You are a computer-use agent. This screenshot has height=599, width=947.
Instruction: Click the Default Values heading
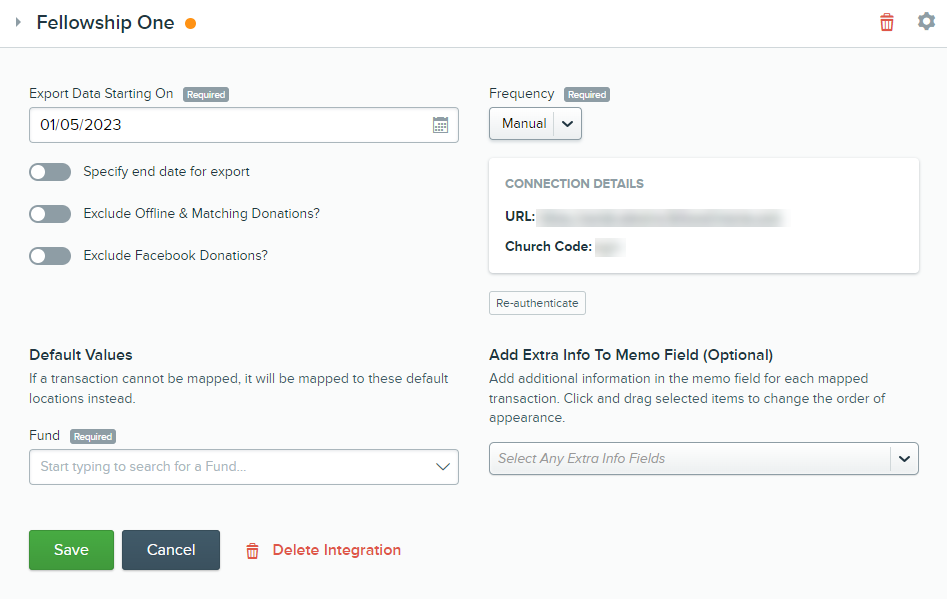pos(81,355)
